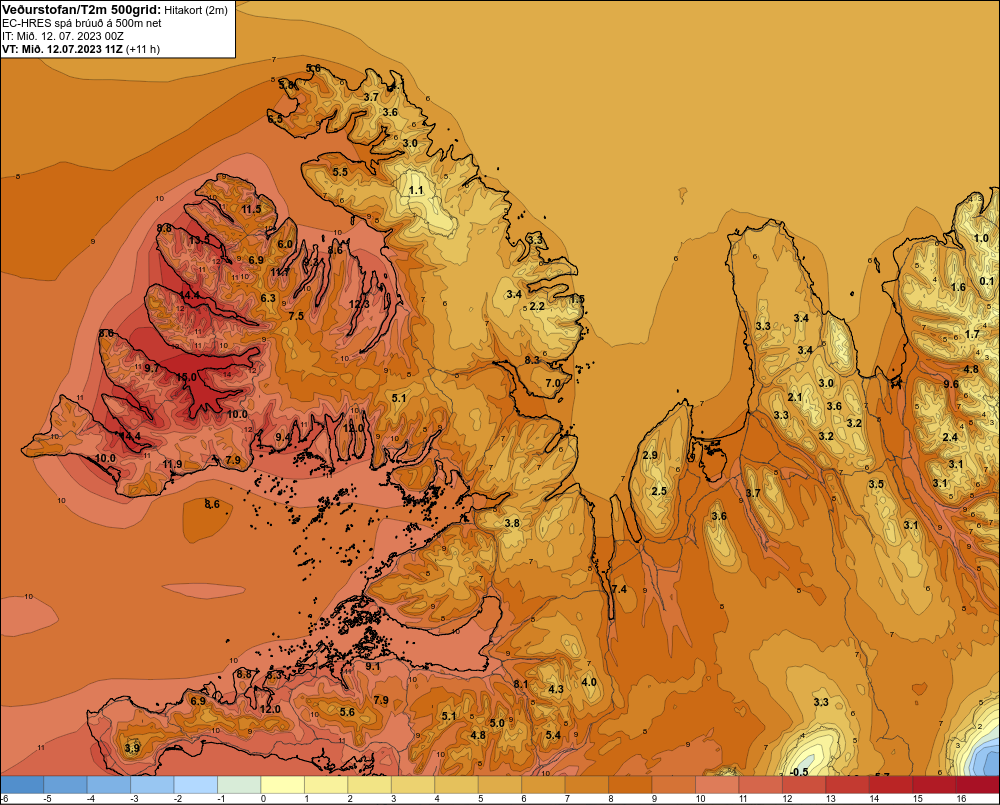This screenshot has height=805, width=1000.
Task: Click the 3.9 temperature value
Action: (132, 748)
